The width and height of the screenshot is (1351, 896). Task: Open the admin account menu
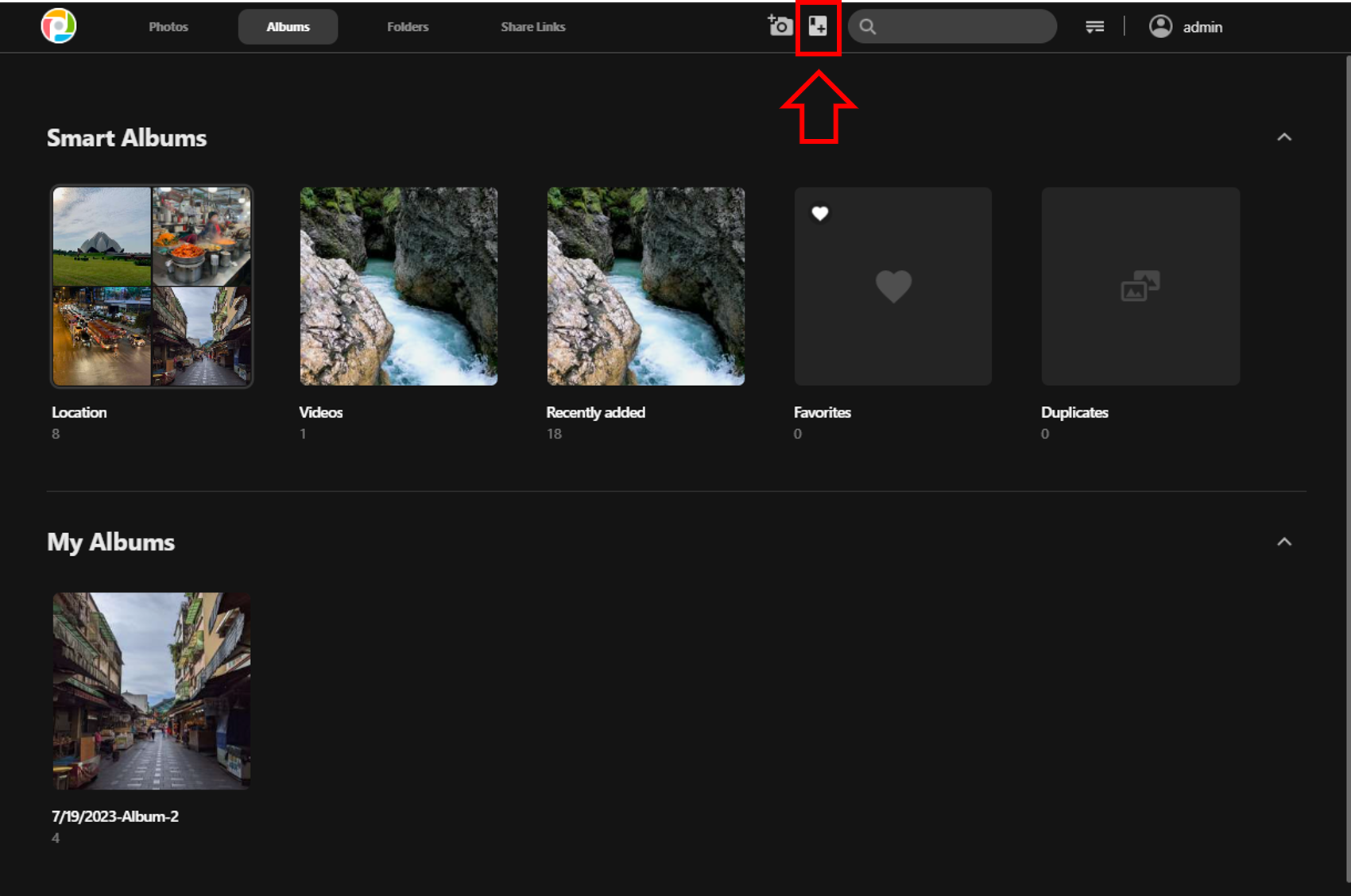1186,27
